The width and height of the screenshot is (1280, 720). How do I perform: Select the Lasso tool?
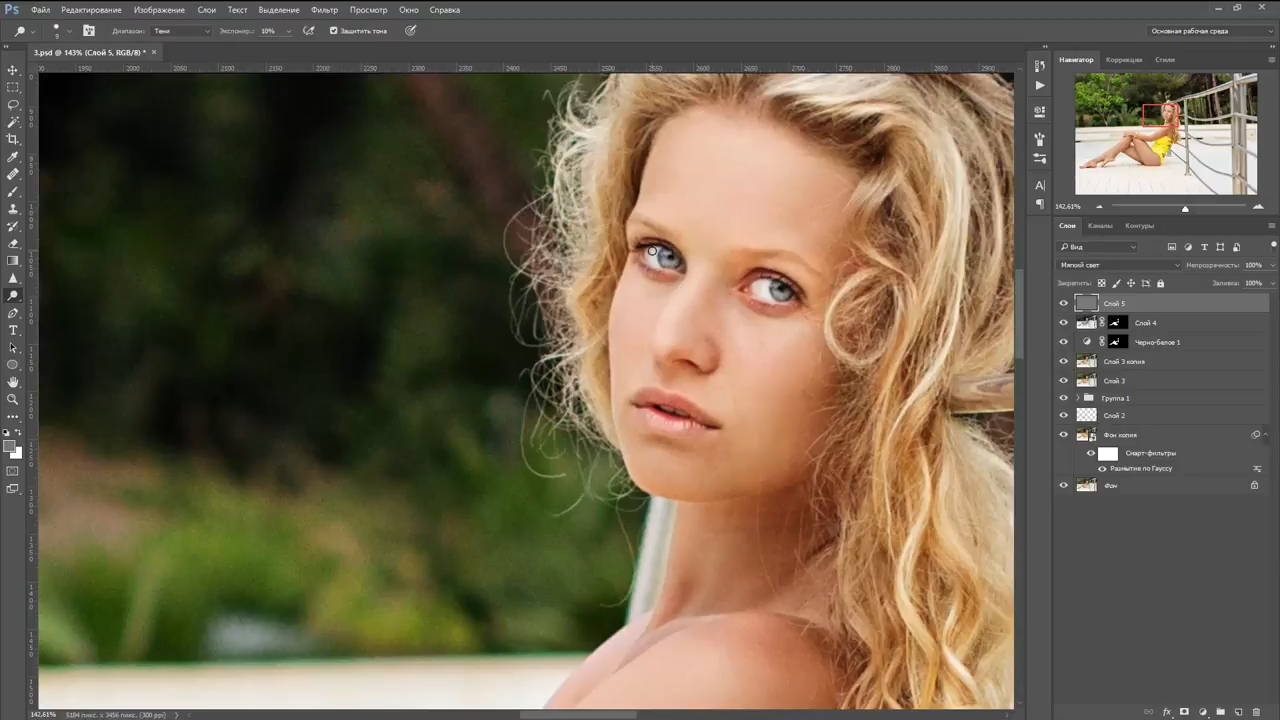click(13, 105)
